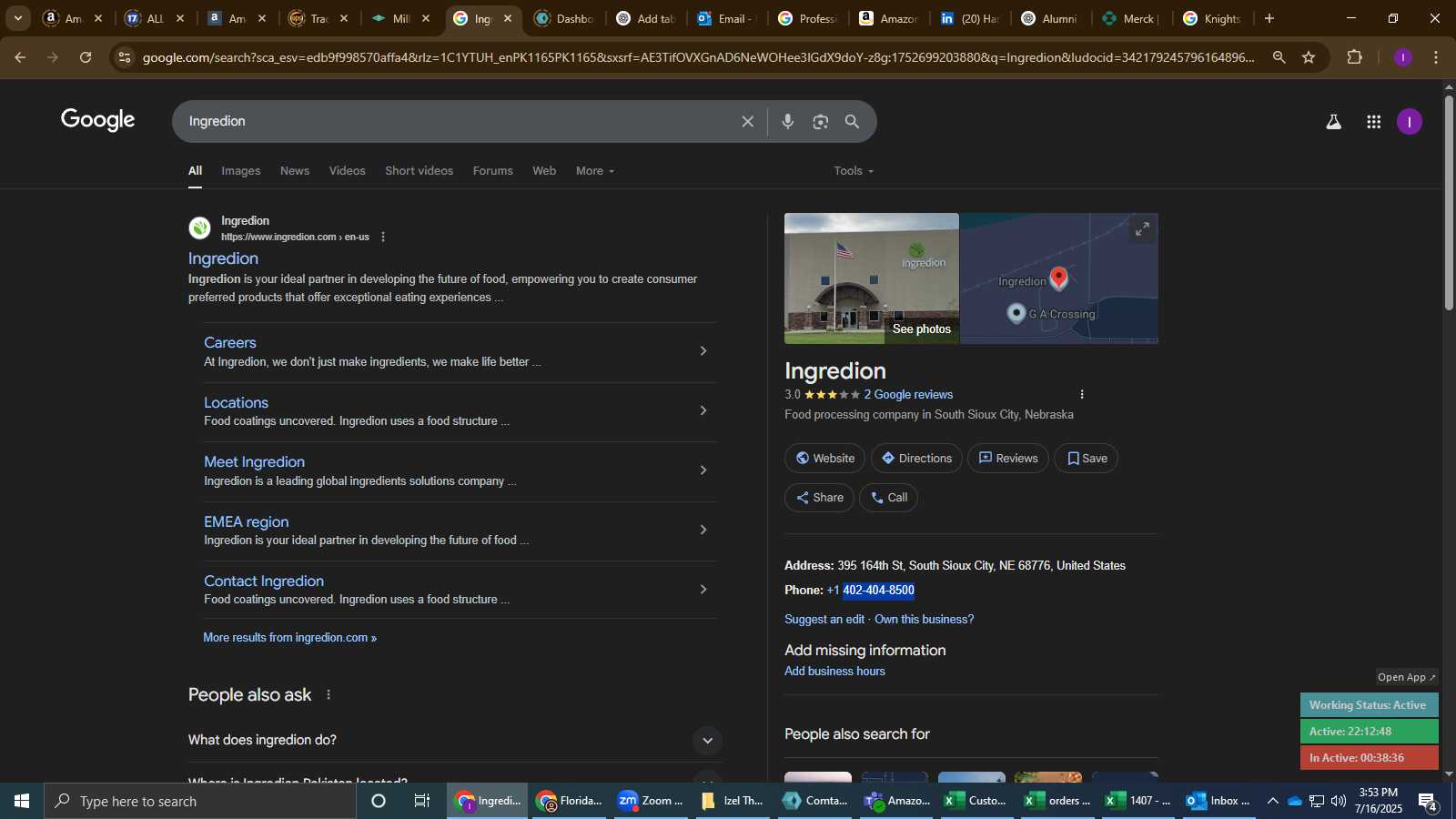Go back to the previous page

point(20,57)
